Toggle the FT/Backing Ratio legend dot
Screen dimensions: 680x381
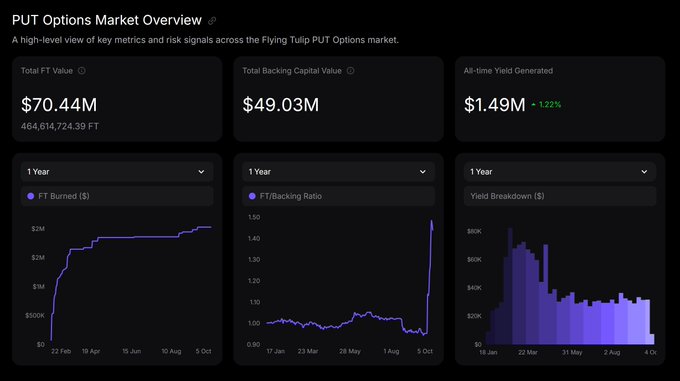pos(252,196)
